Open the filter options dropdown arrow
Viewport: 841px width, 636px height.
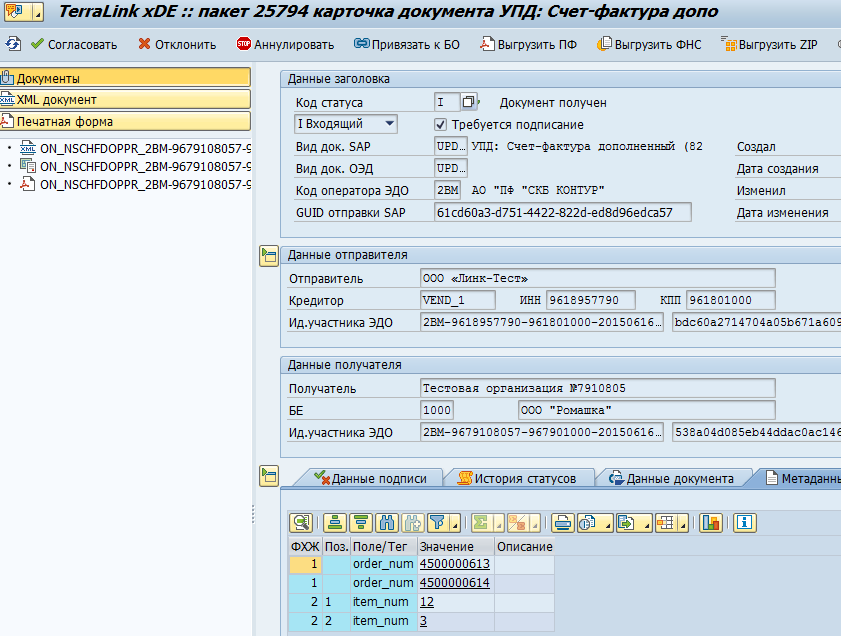(x=454, y=524)
